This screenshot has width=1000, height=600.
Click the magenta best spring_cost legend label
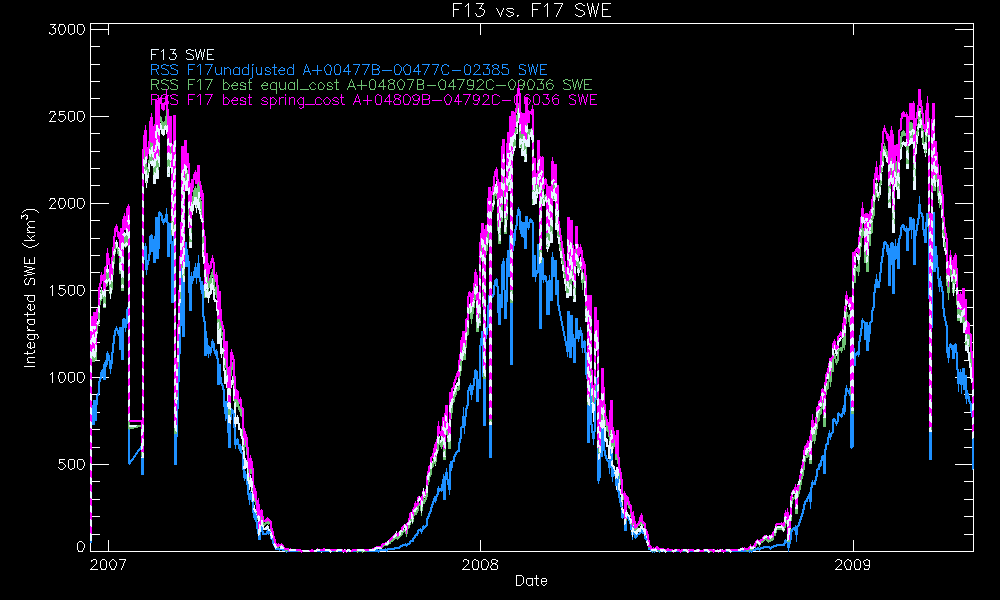click(373, 100)
